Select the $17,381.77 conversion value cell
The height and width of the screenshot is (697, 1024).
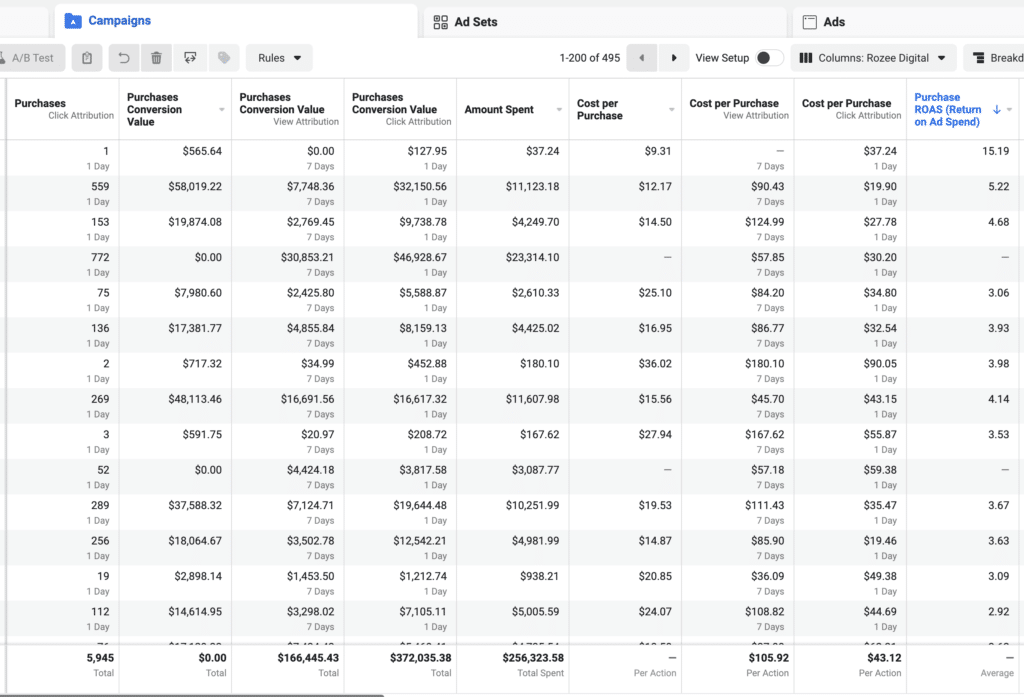(195, 329)
